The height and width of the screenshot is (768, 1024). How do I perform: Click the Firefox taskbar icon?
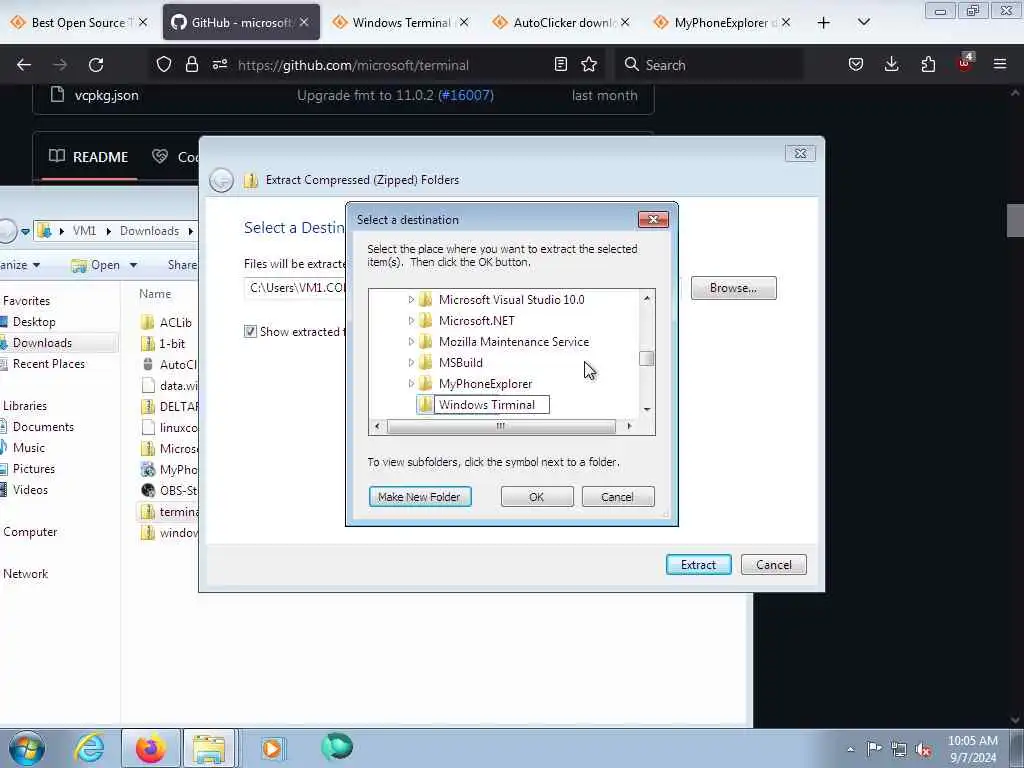point(150,748)
